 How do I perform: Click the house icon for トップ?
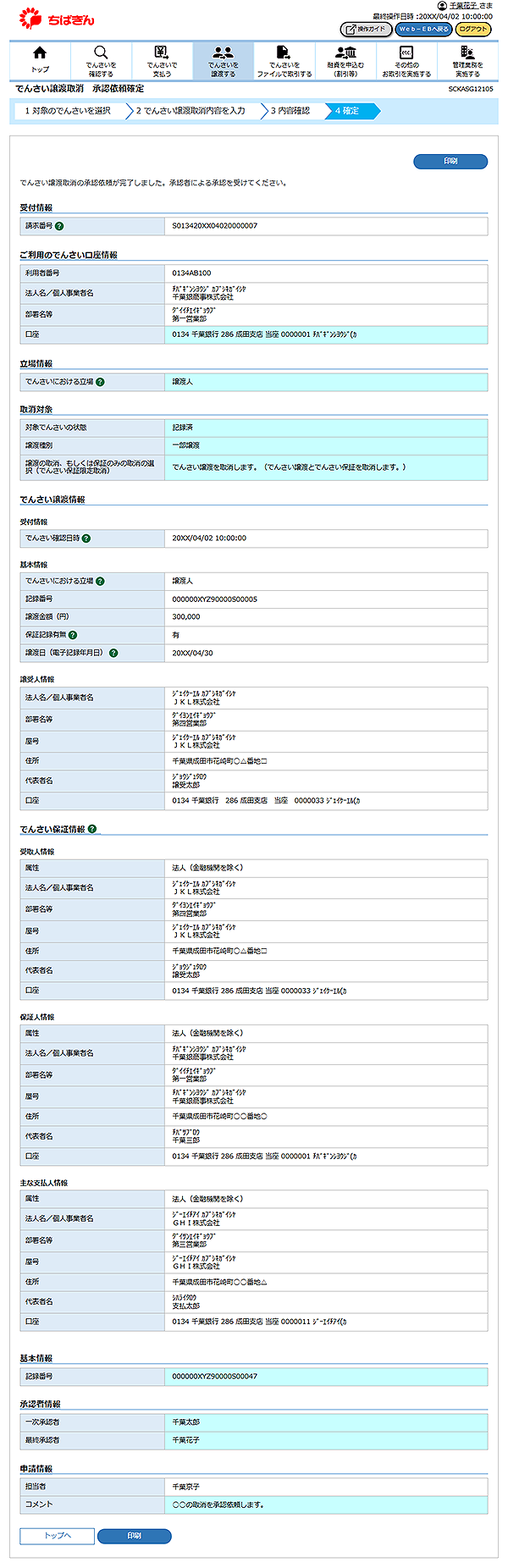click(40, 53)
